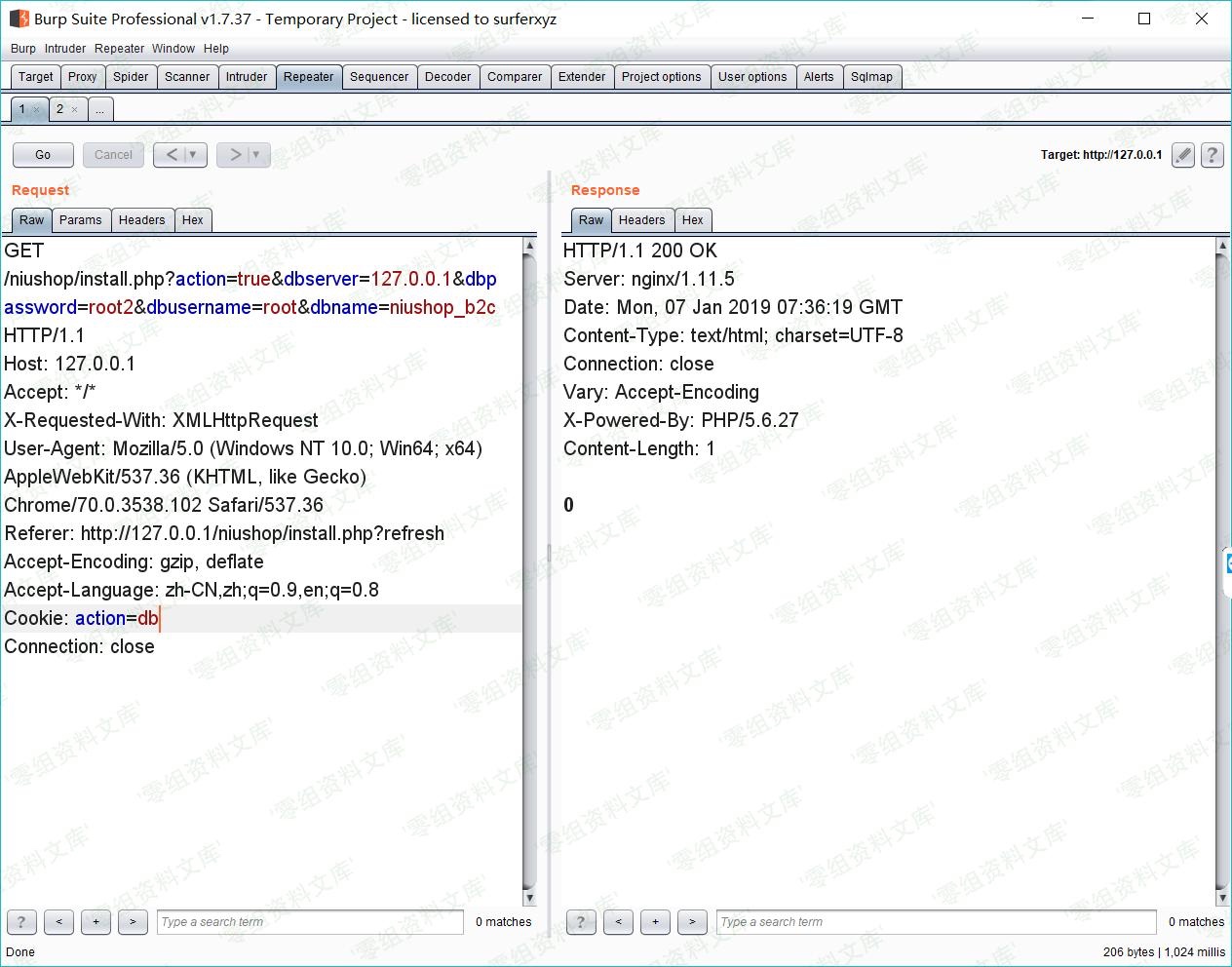Open history back dropdown arrow
1232x967 pixels.
click(x=193, y=155)
